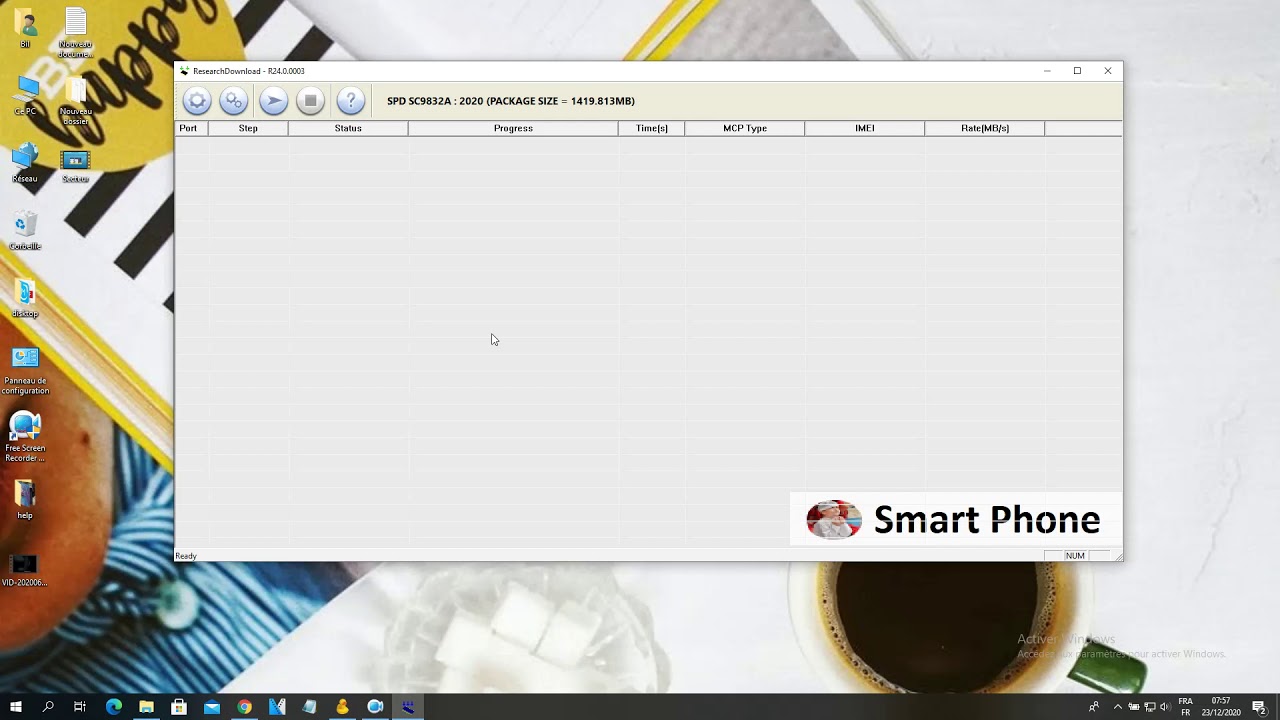
Task: Select the Time(s) column header
Action: (x=651, y=128)
